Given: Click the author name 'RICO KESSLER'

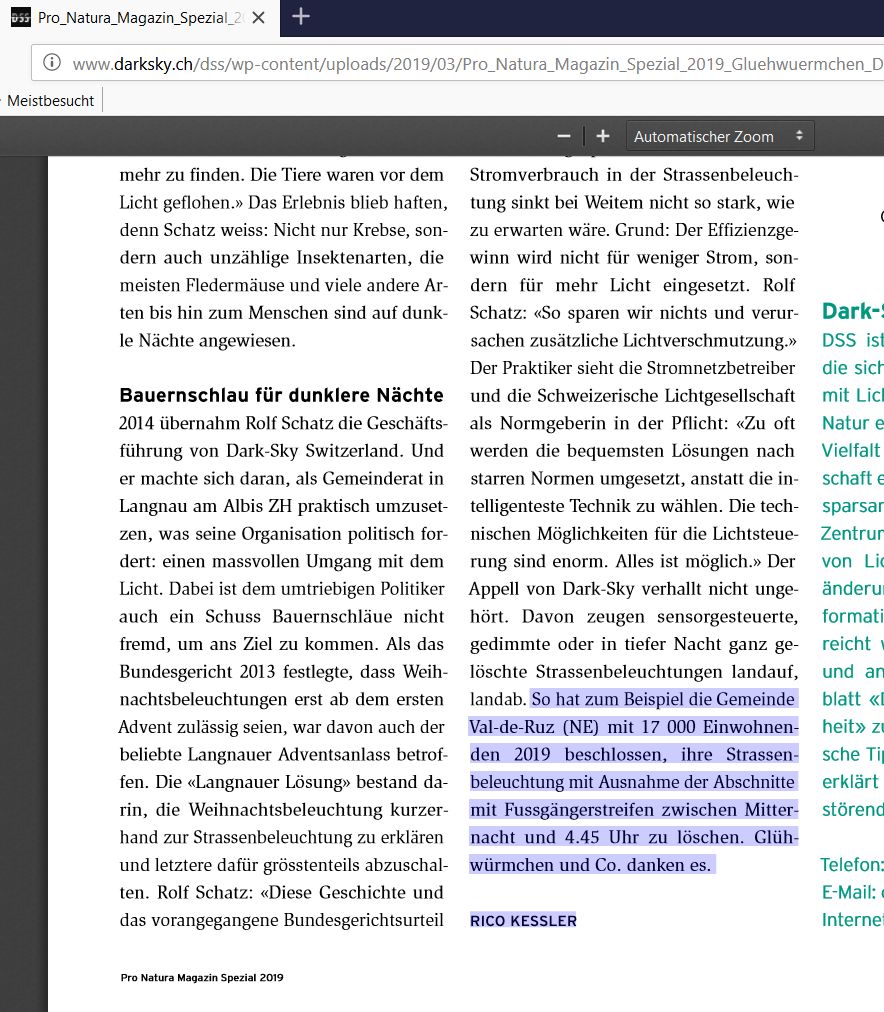Looking at the screenshot, I should pyautogui.click(x=523, y=921).
